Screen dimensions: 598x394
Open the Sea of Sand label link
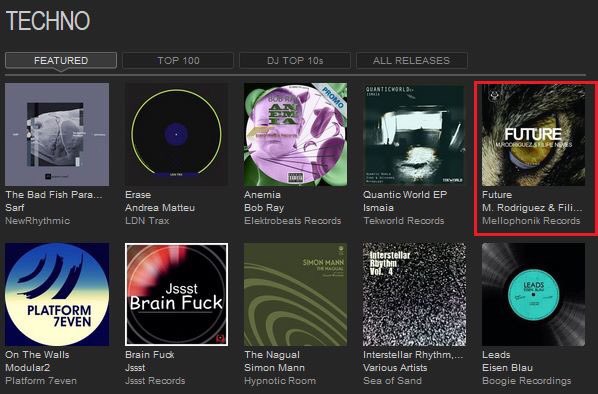(x=392, y=381)
